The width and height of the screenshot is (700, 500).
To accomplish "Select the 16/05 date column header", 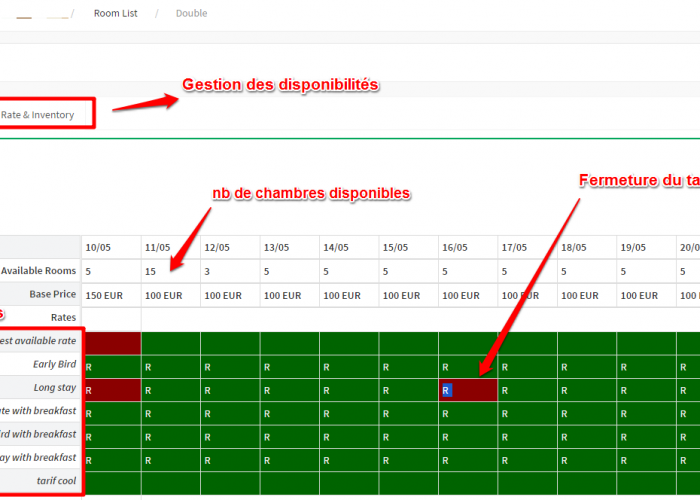I will [468, 247].
